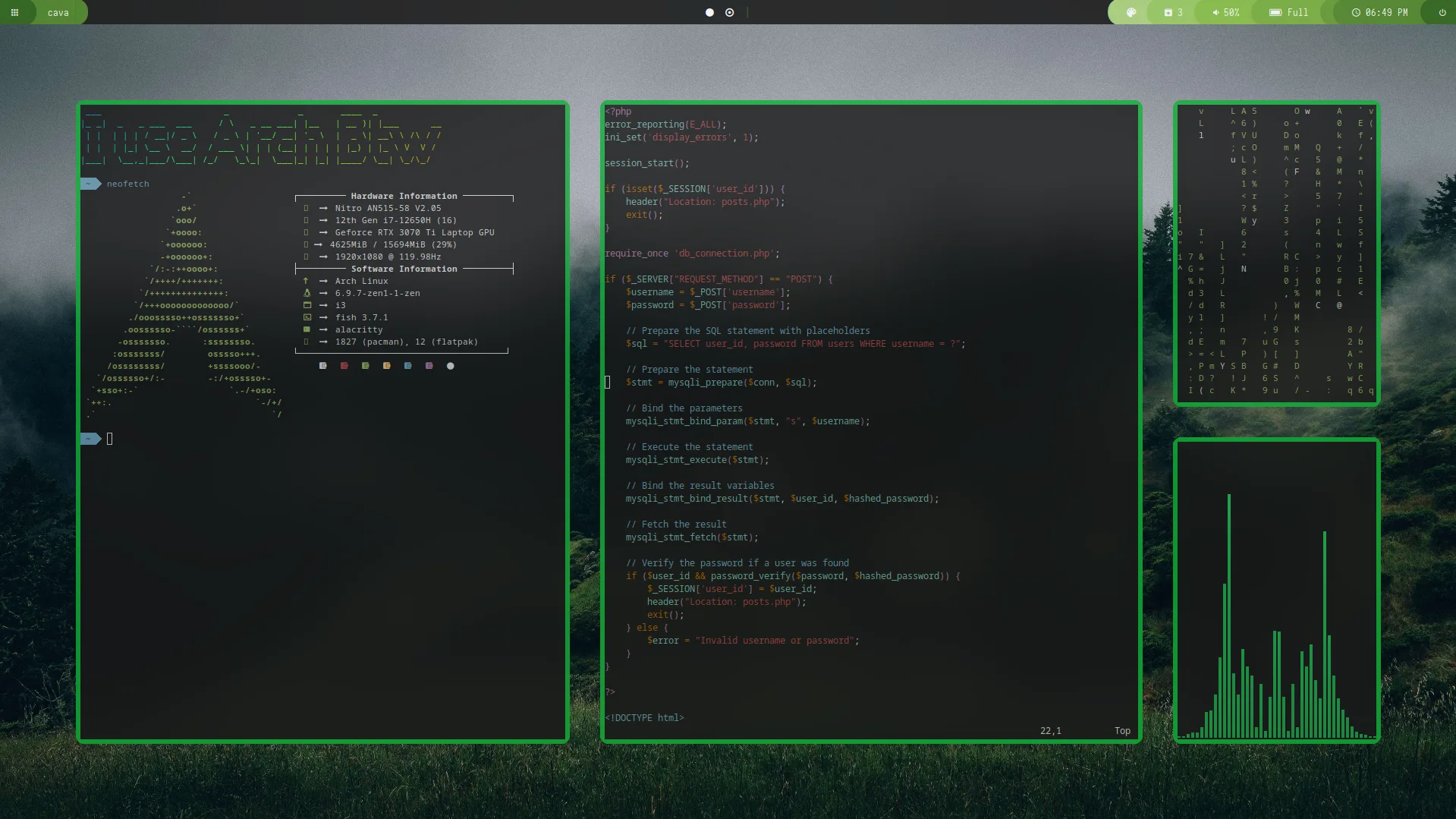Click the password_verify if statement line
Image resolution: width=1456 pixels, height=819 pixels.
click(793, 576)
